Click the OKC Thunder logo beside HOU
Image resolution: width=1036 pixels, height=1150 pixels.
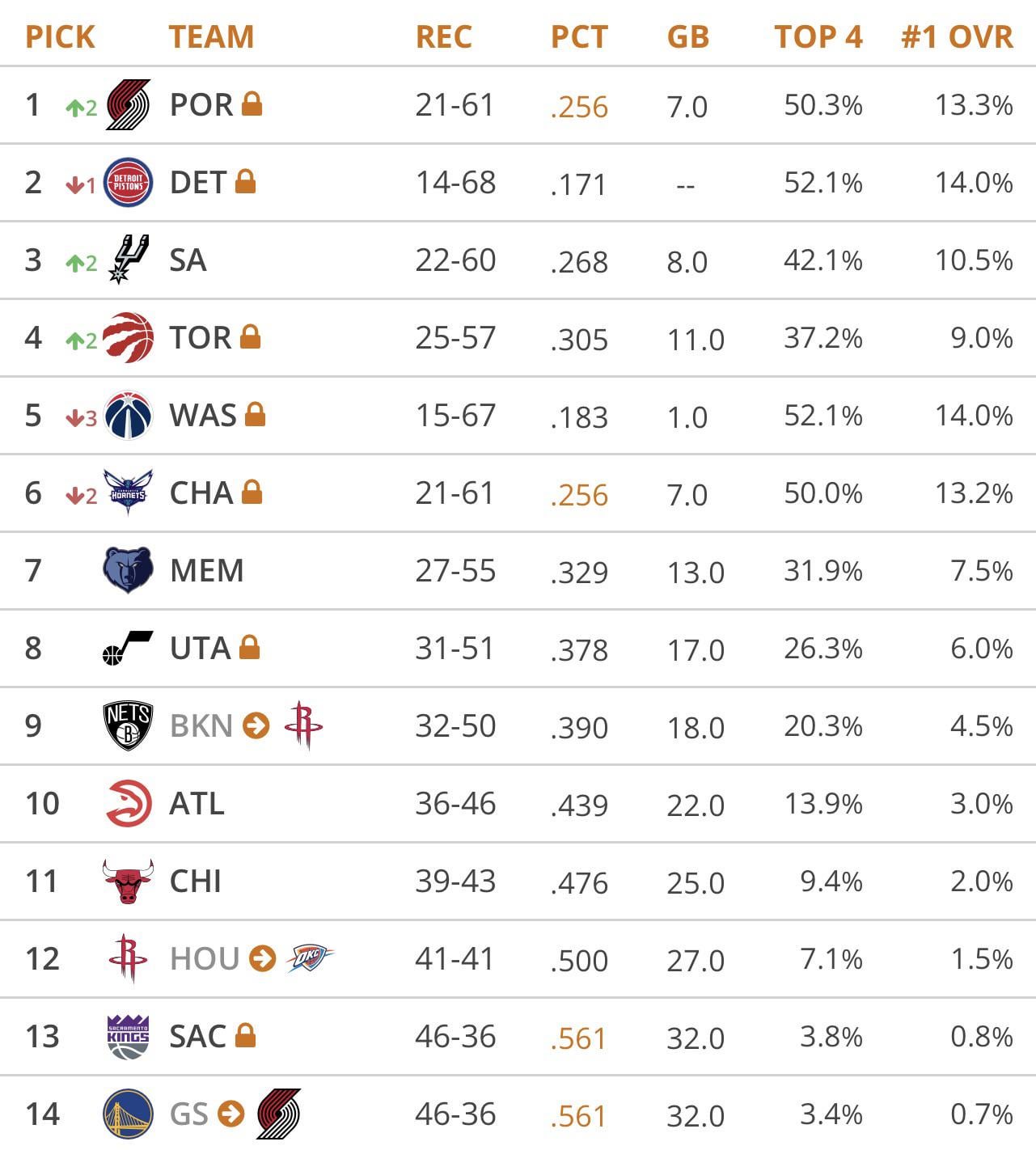[310, 958]
